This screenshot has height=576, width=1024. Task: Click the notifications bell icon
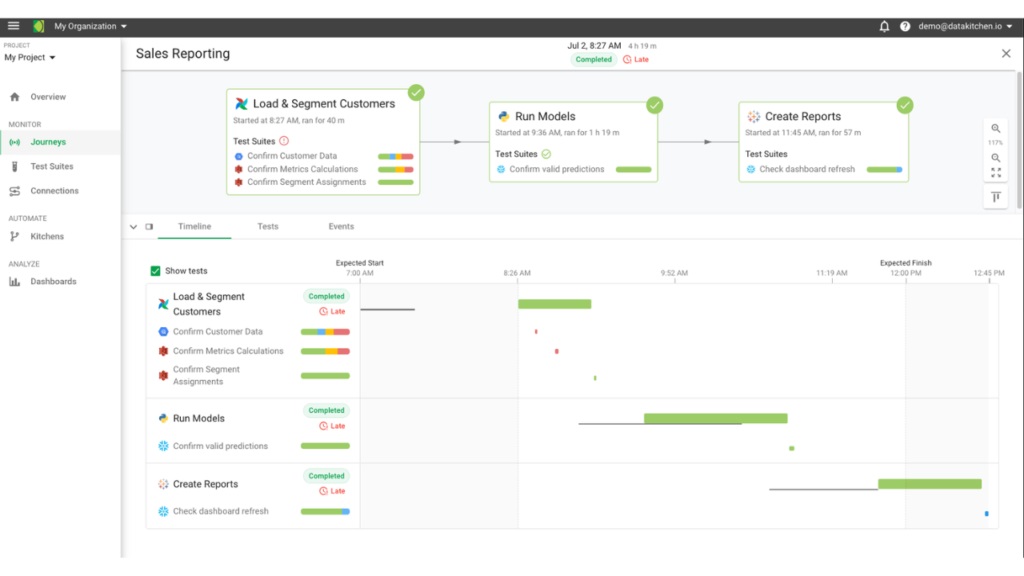click(884, 27)
